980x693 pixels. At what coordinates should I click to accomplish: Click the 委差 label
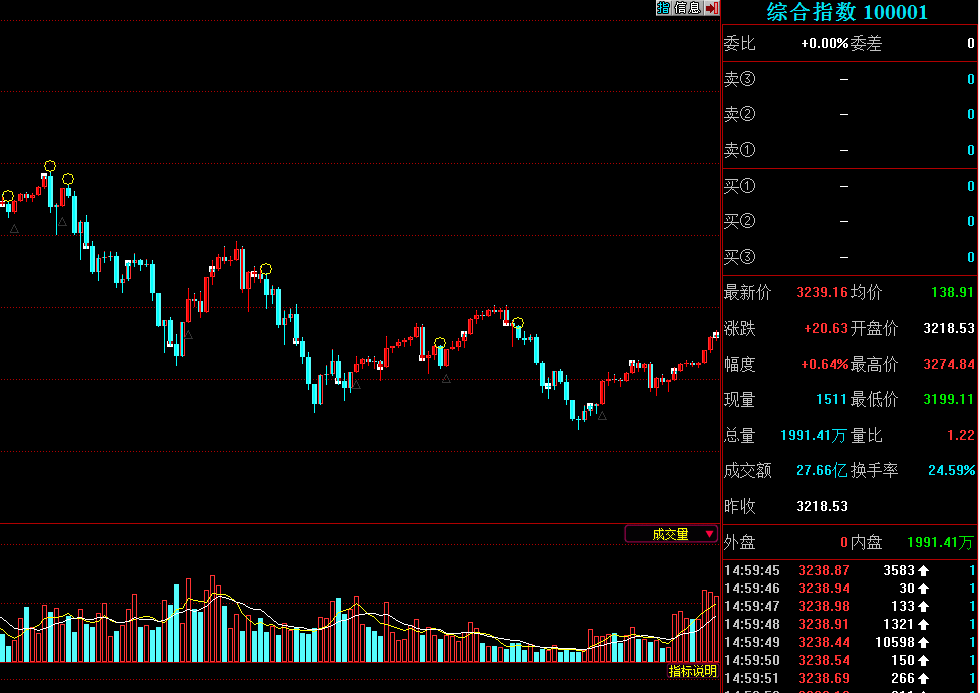[x=866, y=43]
